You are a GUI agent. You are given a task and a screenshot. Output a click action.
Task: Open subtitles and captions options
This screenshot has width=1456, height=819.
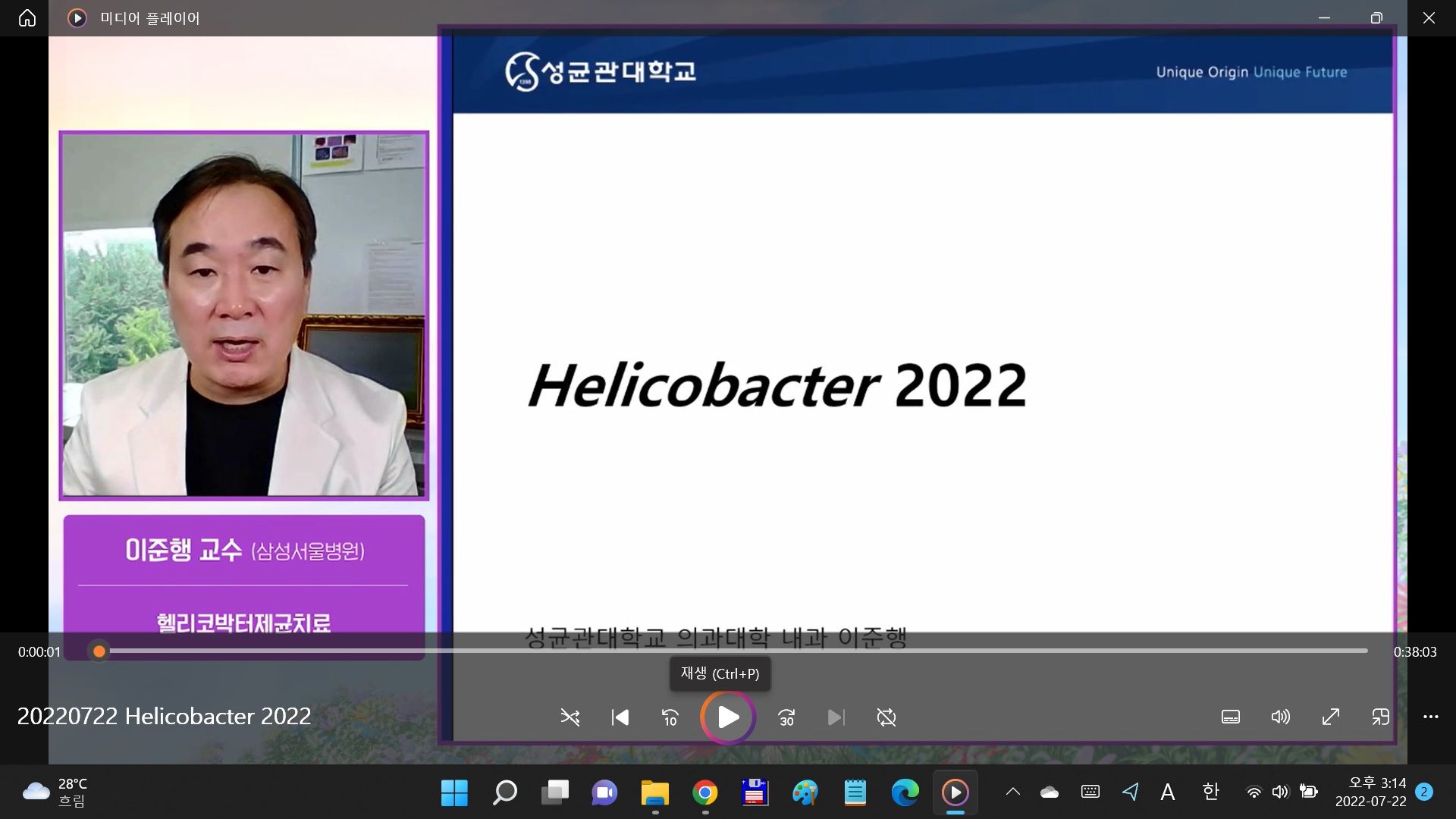1231,717
